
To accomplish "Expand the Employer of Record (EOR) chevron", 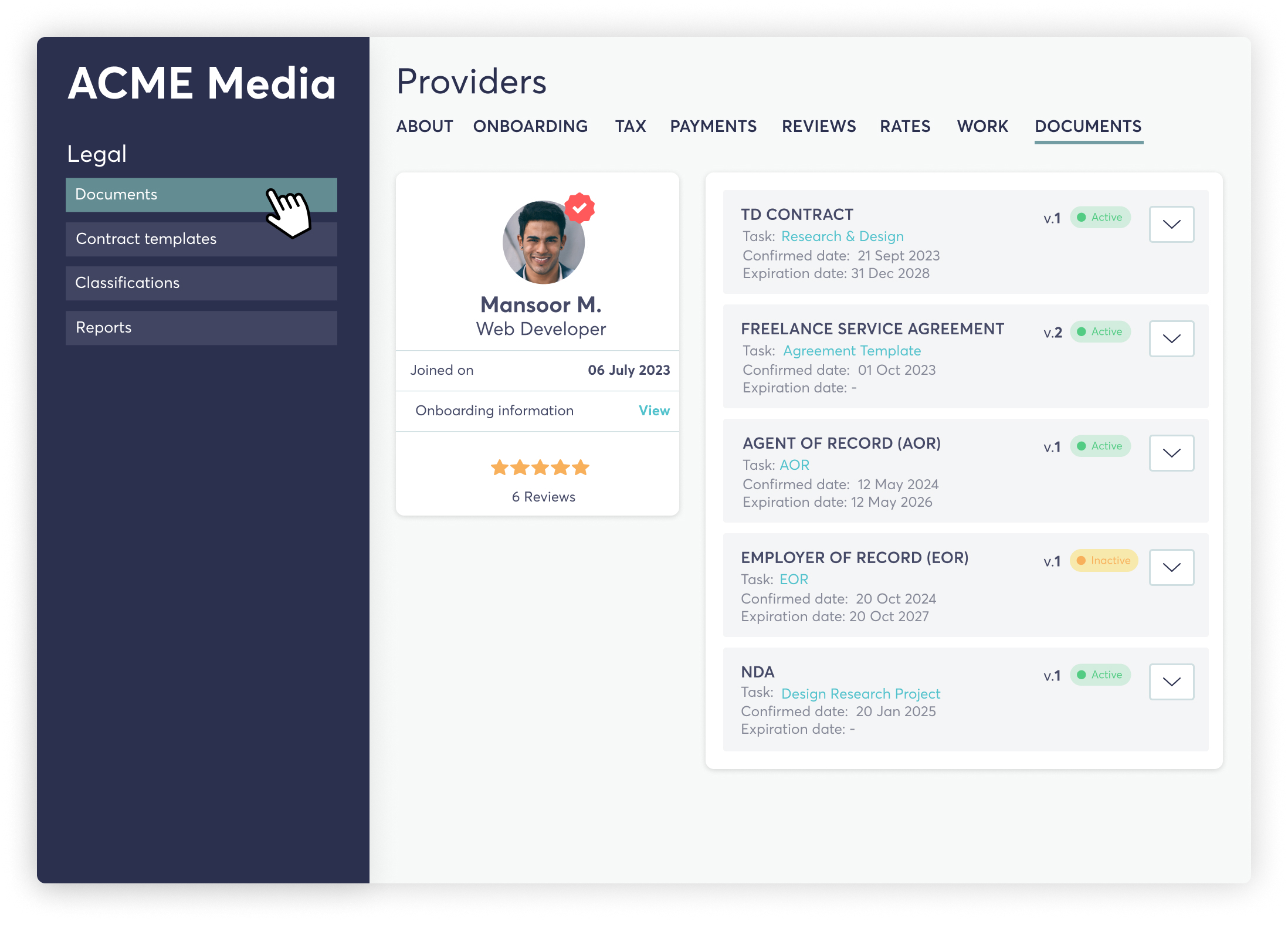I will coord(1171,567).
